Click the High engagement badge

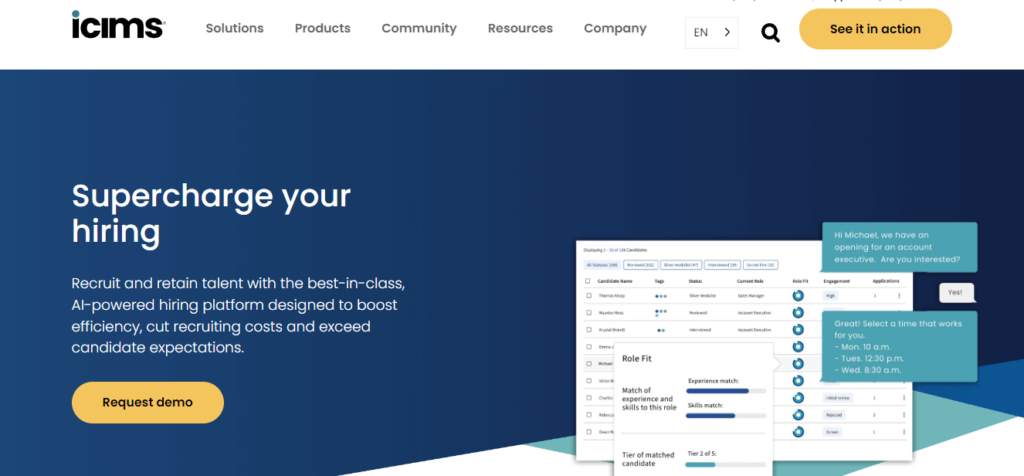[x=831, y=296]
